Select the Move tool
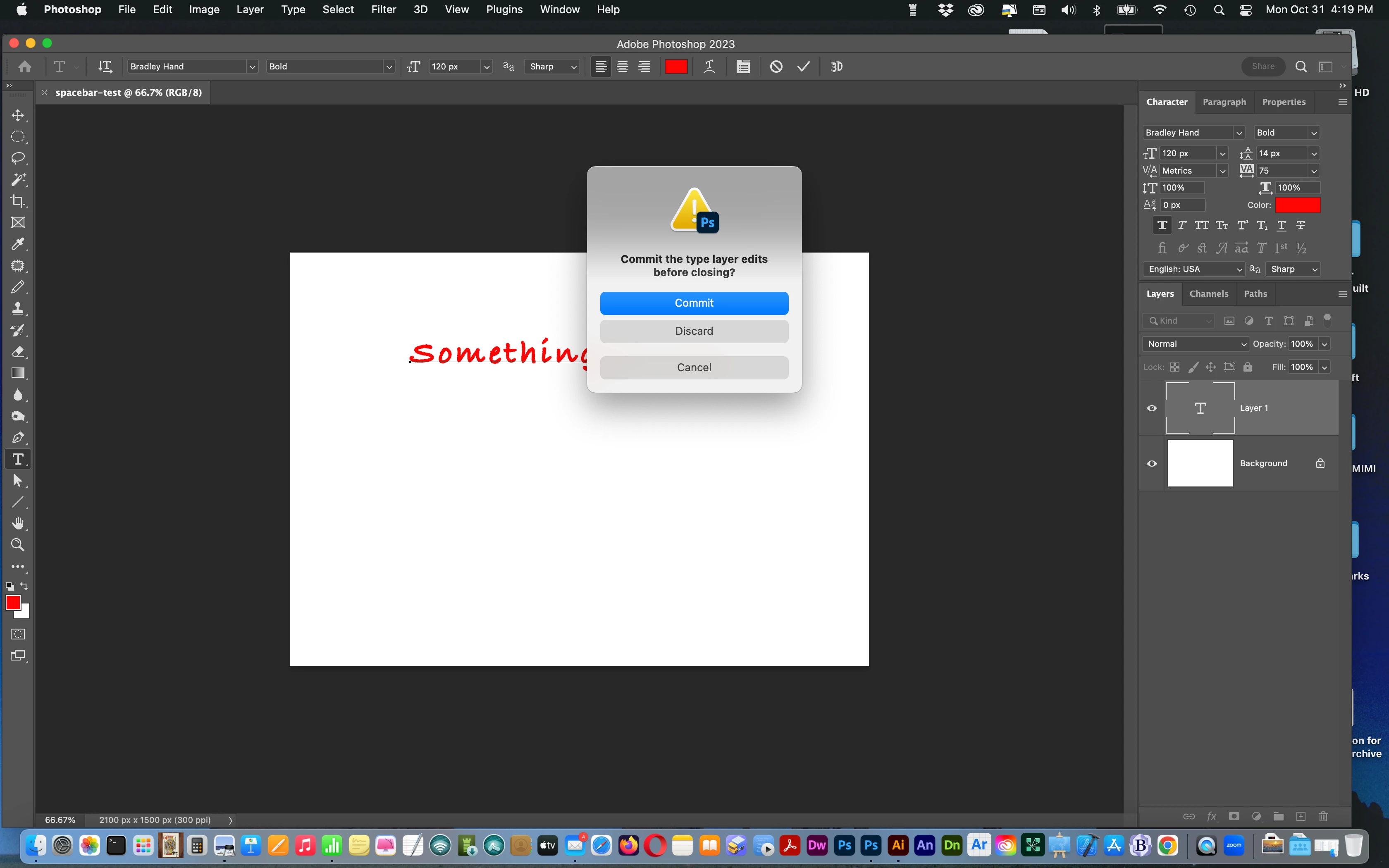Screen dimensions: 1389x868 [x=18, y=115]
